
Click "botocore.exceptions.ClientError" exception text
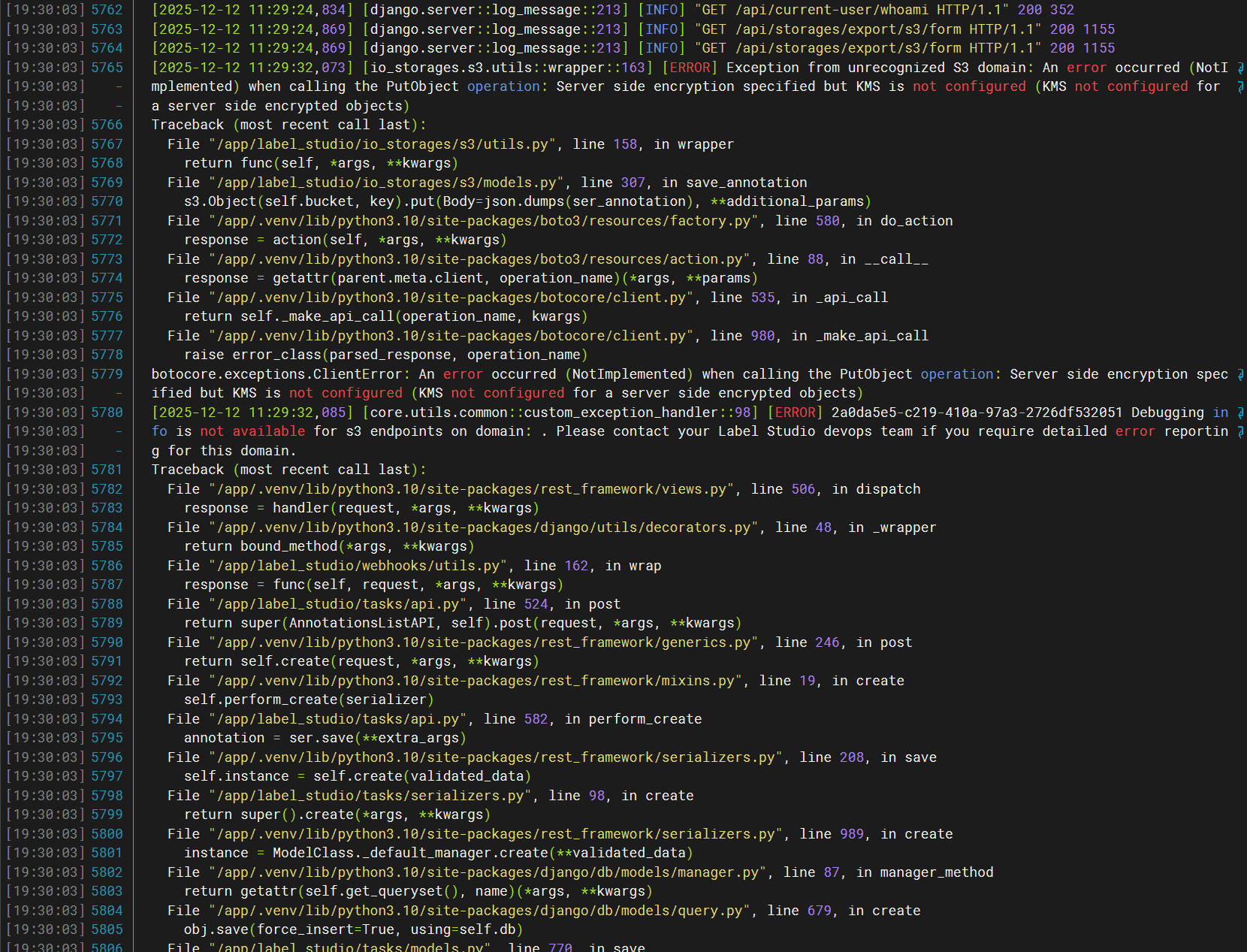tap(276, 374)
